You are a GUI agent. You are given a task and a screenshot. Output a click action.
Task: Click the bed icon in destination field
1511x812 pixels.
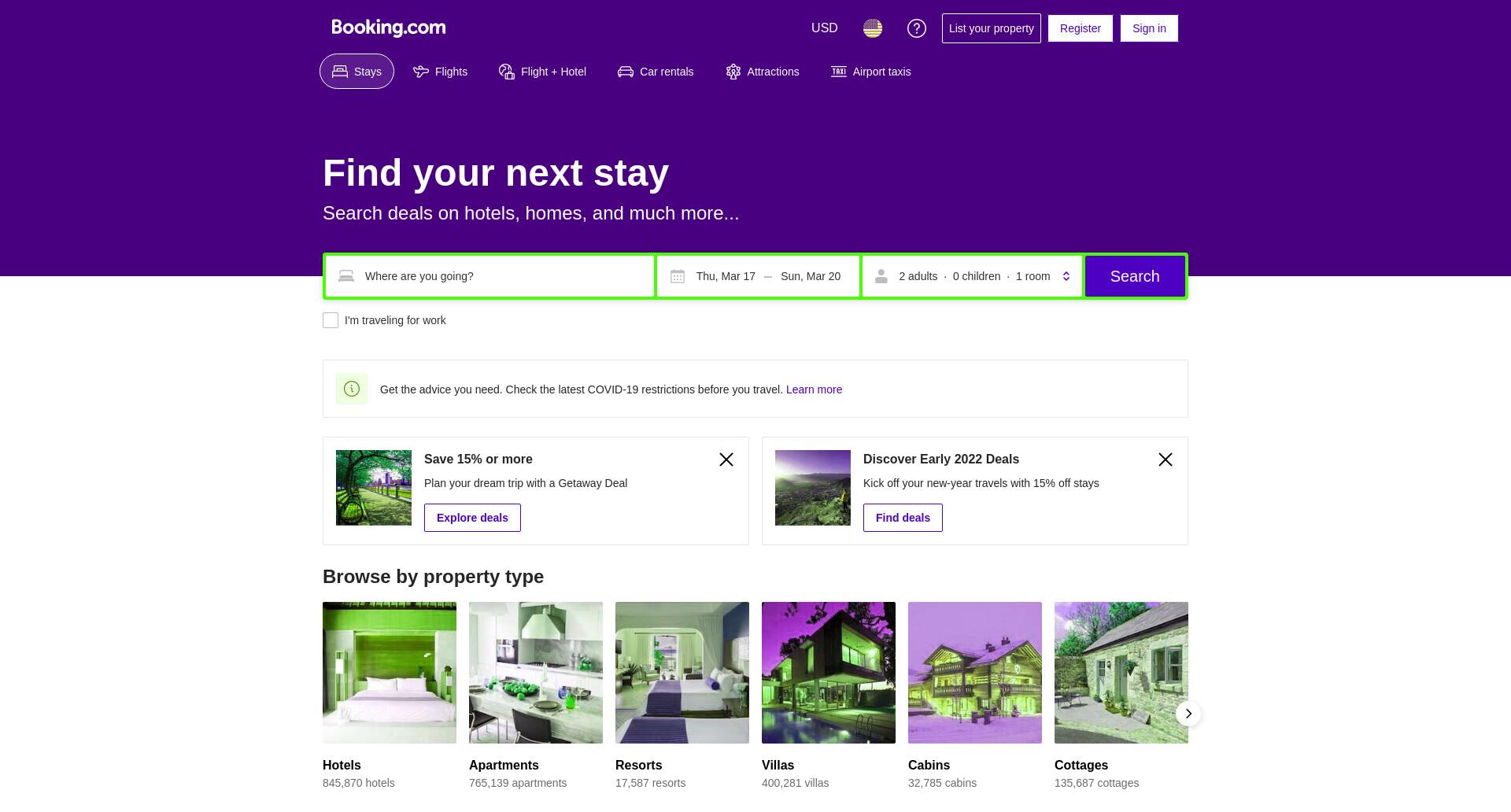point(346,276)
